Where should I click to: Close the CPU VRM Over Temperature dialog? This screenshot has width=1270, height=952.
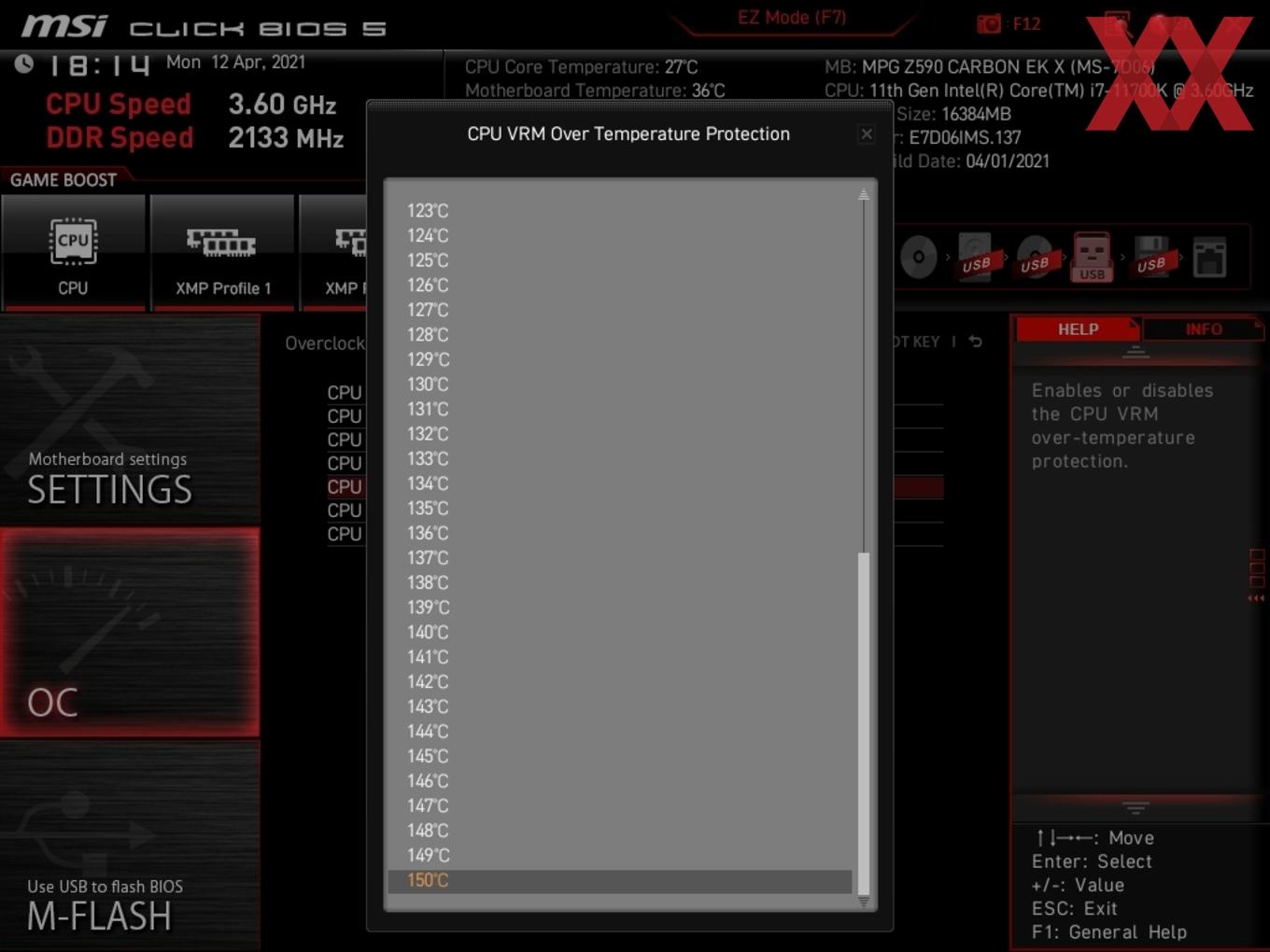pos(867,134)
